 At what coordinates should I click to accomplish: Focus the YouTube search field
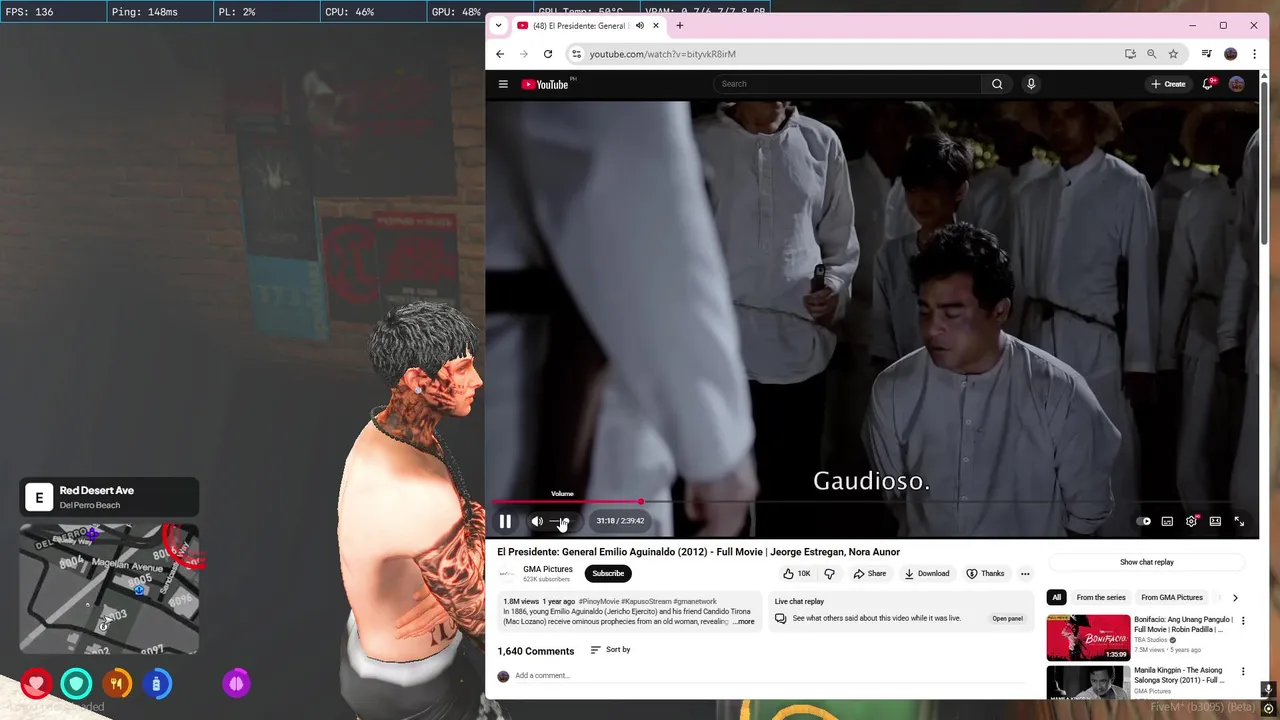pyautogui.click(x=848, y=84)
